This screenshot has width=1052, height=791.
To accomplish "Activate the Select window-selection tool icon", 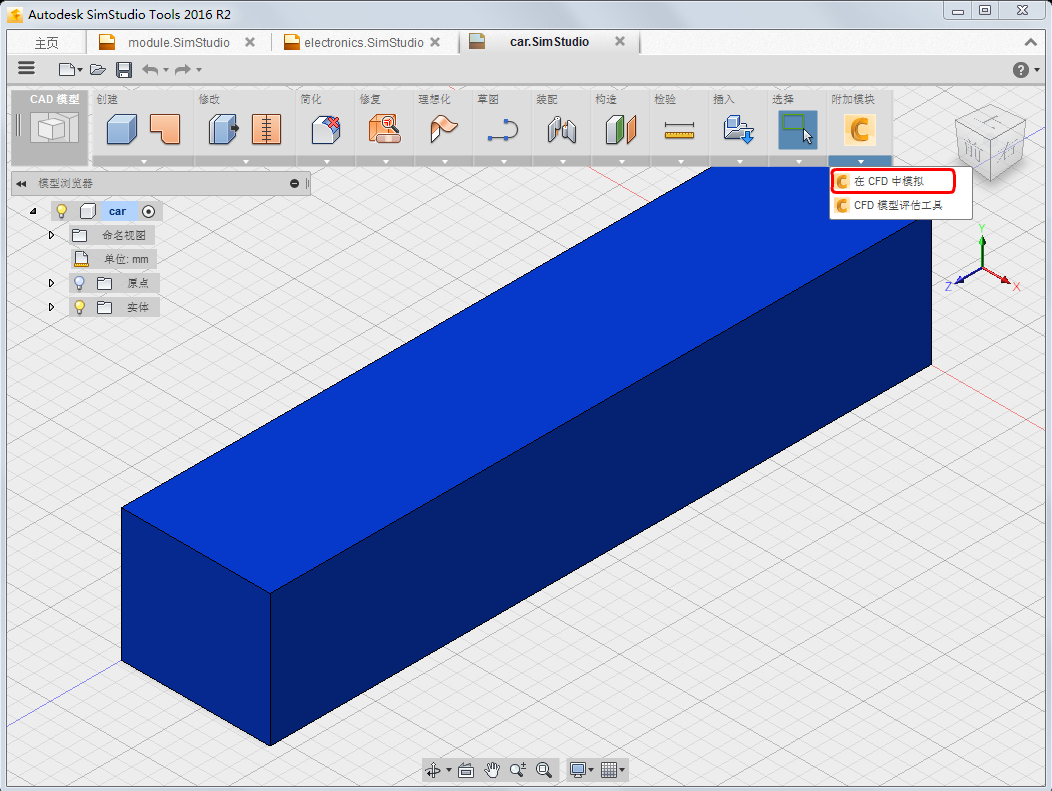I will 798,129.
